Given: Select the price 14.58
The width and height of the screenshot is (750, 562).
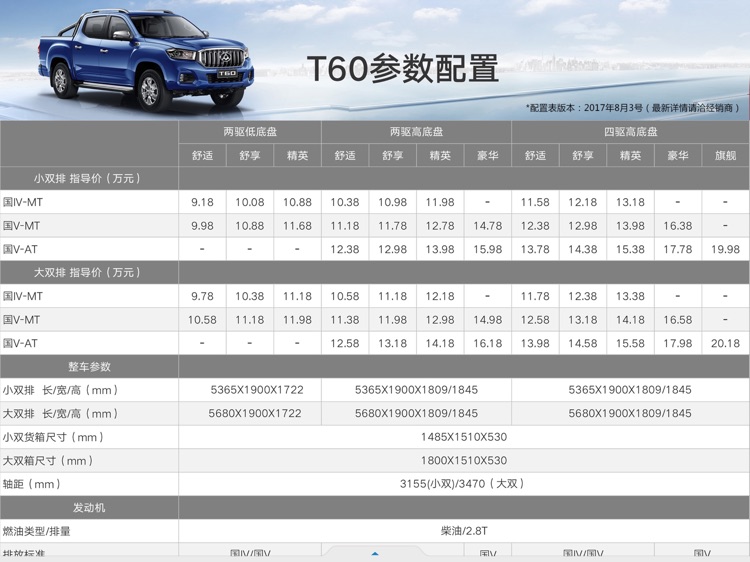Looking at the screenshot, I should (x=583, y=343).
